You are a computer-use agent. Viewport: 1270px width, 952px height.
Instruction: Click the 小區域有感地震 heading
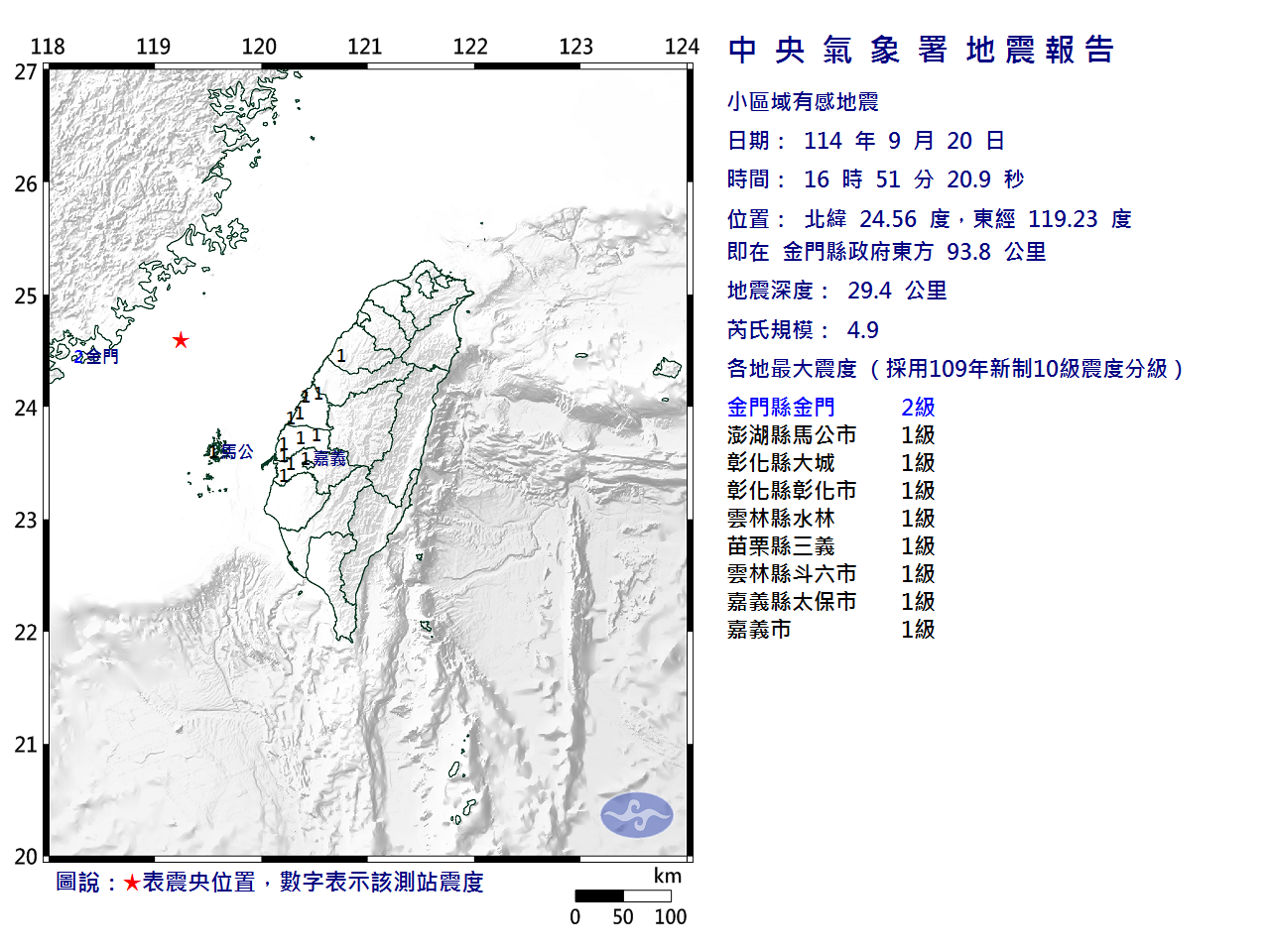pos(803,101)
